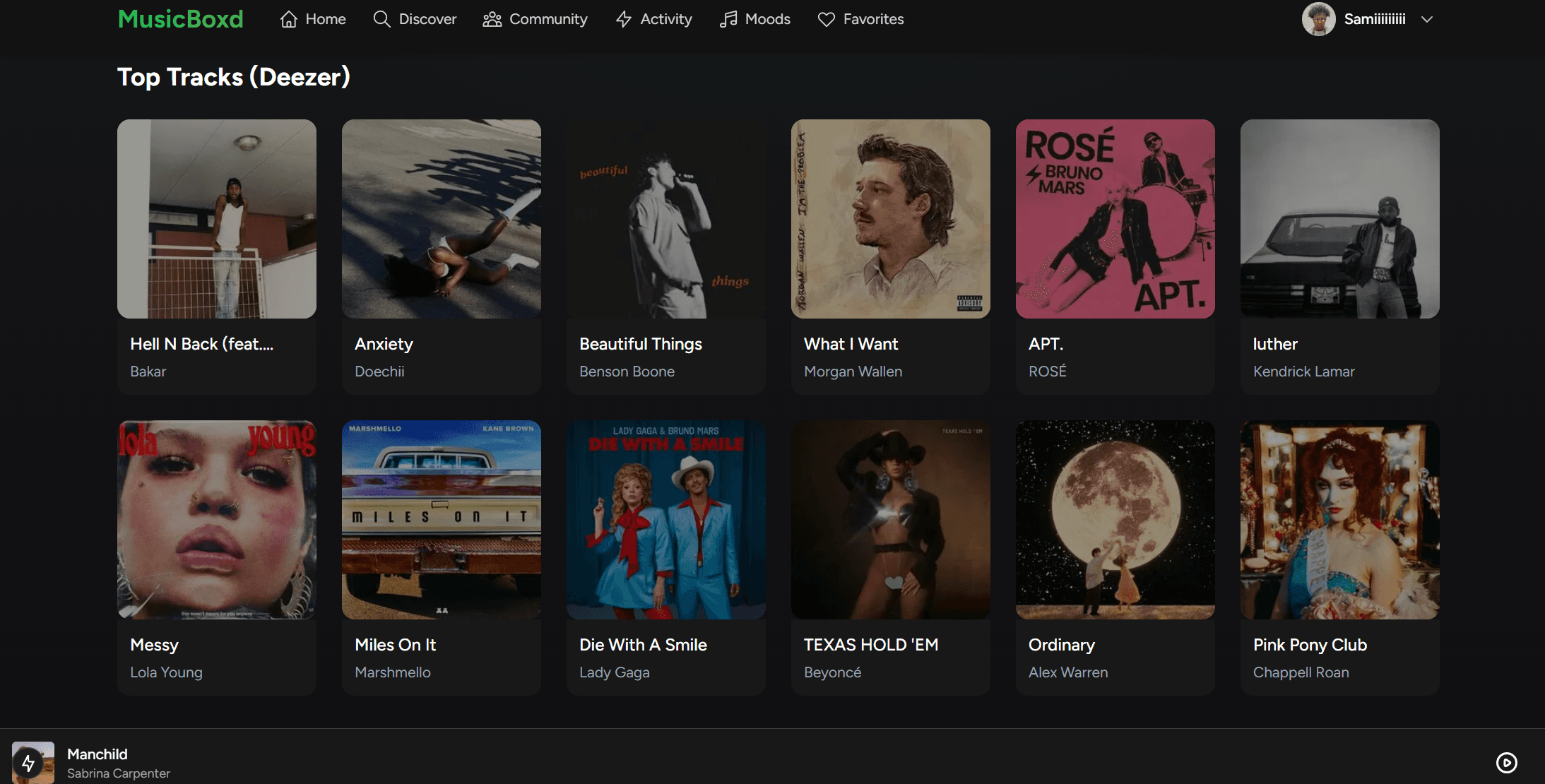Click the artist name Alex Warren
The image size is (1545, 784).
1068,672
